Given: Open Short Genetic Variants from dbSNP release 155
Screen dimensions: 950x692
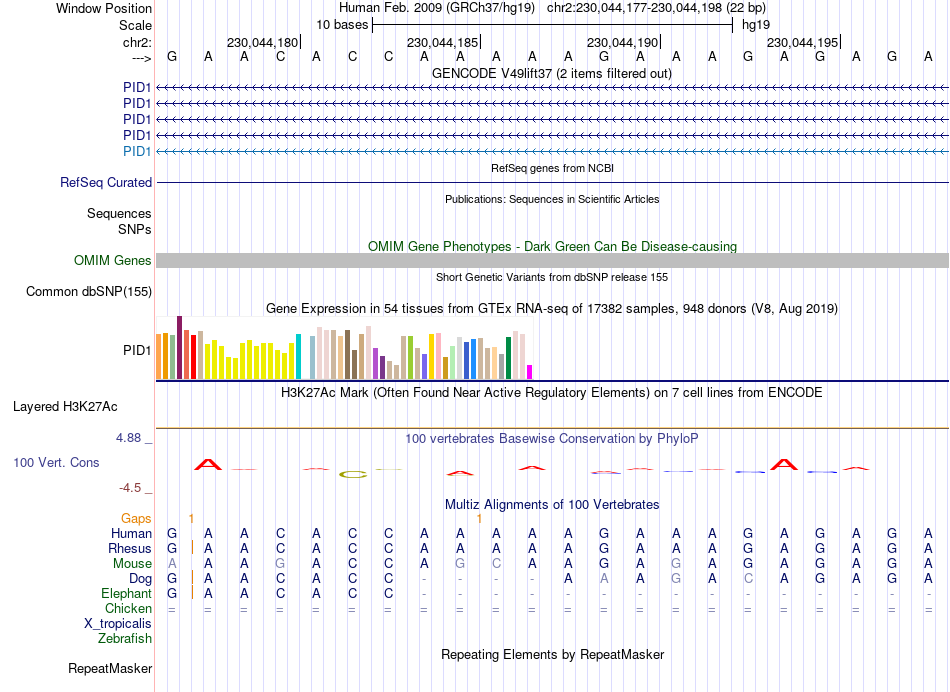Looking at the screenshot, I should pyautogui.click(x=552, y=277).
